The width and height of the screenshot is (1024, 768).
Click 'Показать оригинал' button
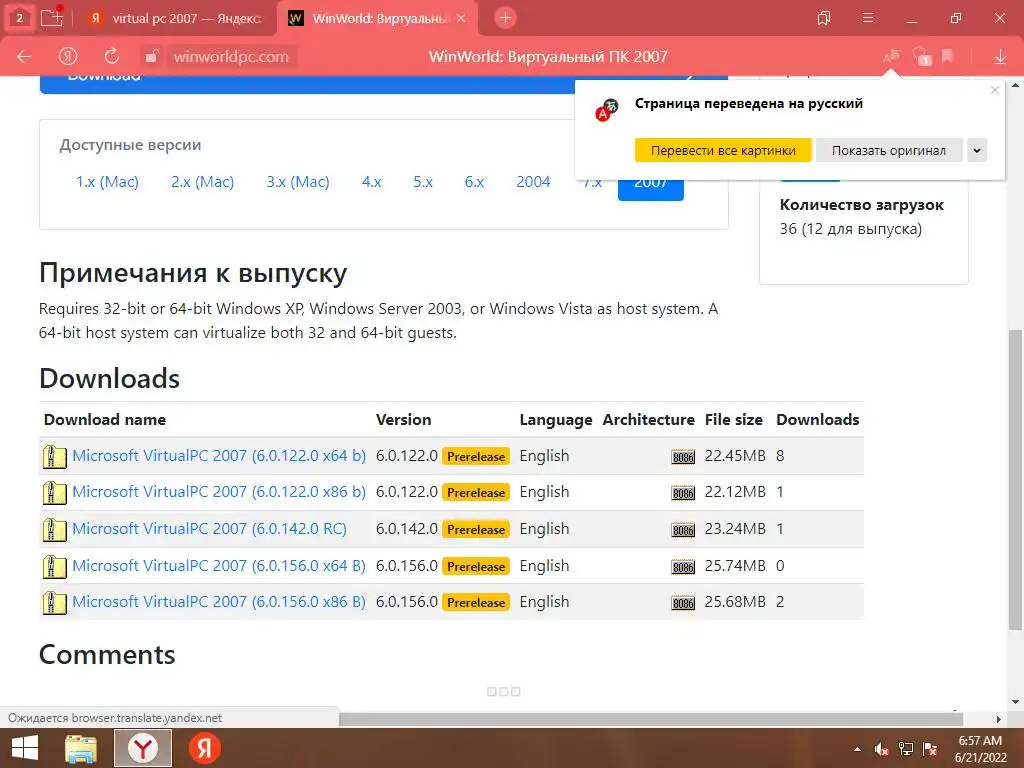[x=889, y=150]
